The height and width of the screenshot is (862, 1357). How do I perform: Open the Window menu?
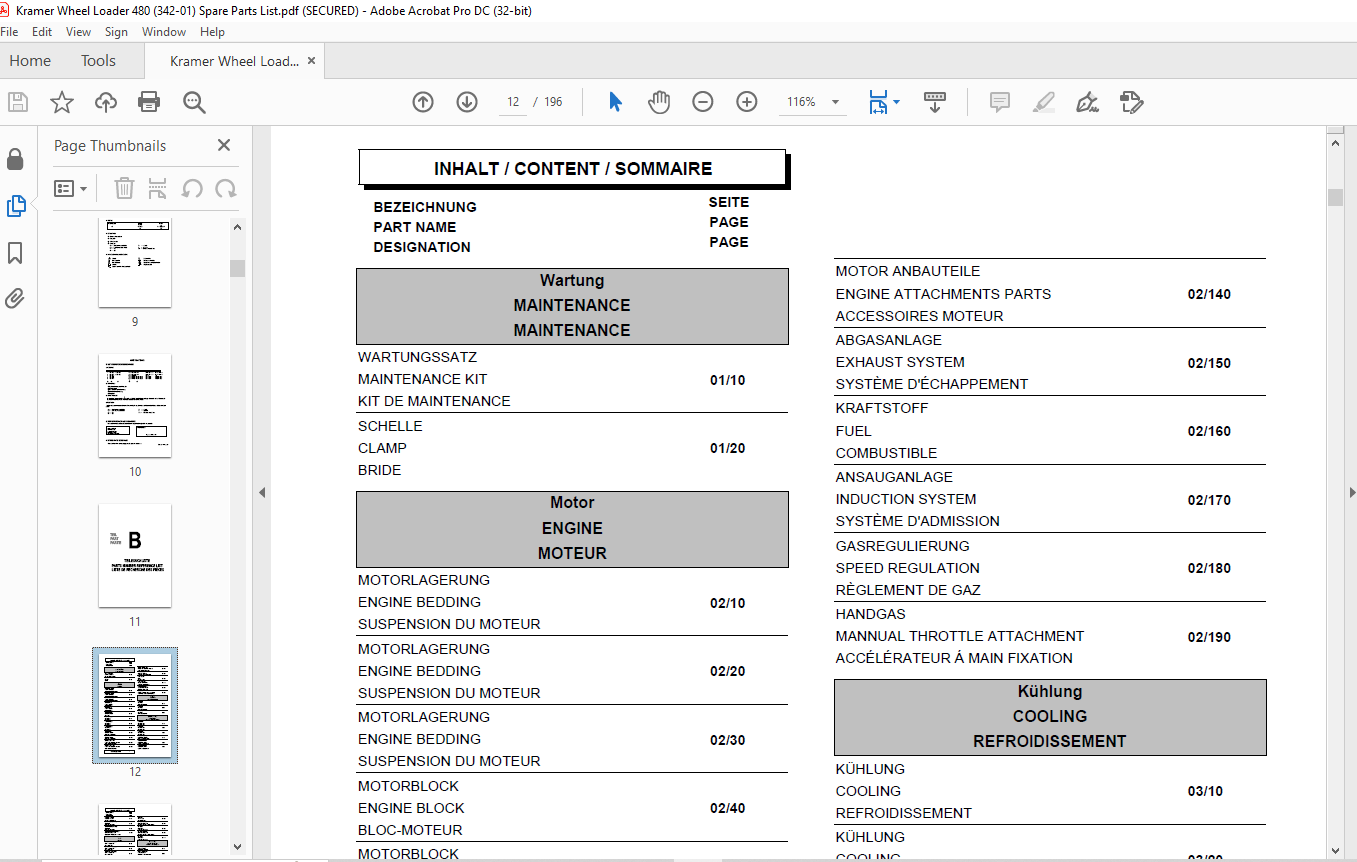coord(164,32)
